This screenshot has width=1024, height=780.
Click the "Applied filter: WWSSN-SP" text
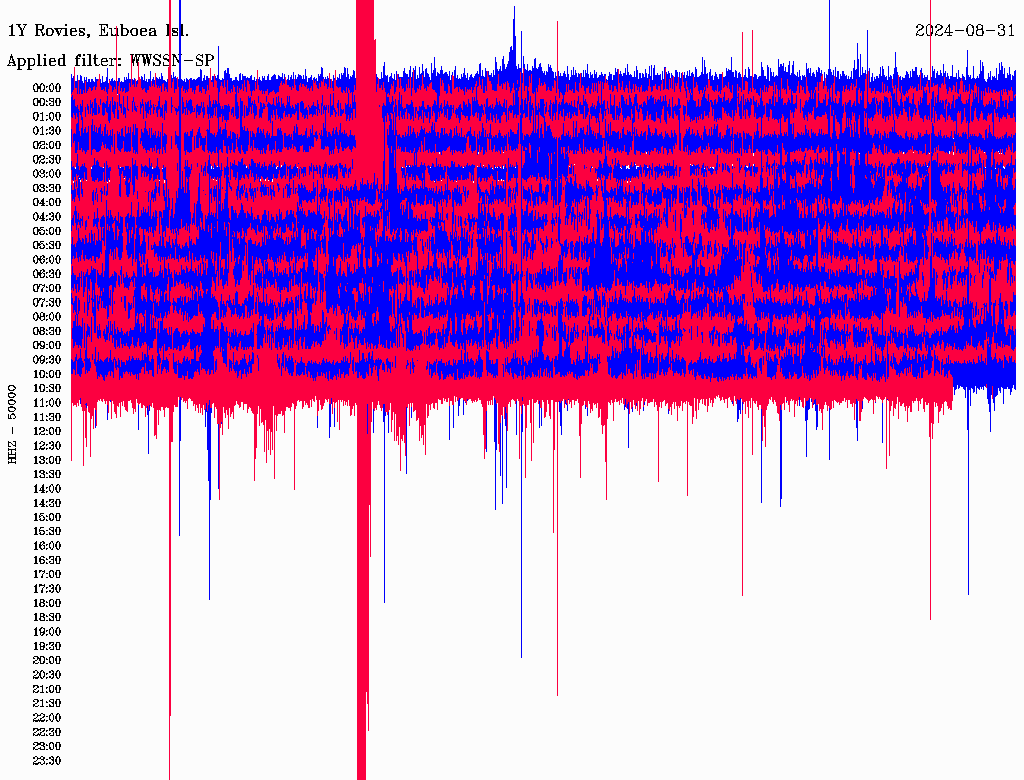pyautogui.click(x=110, y=61)
